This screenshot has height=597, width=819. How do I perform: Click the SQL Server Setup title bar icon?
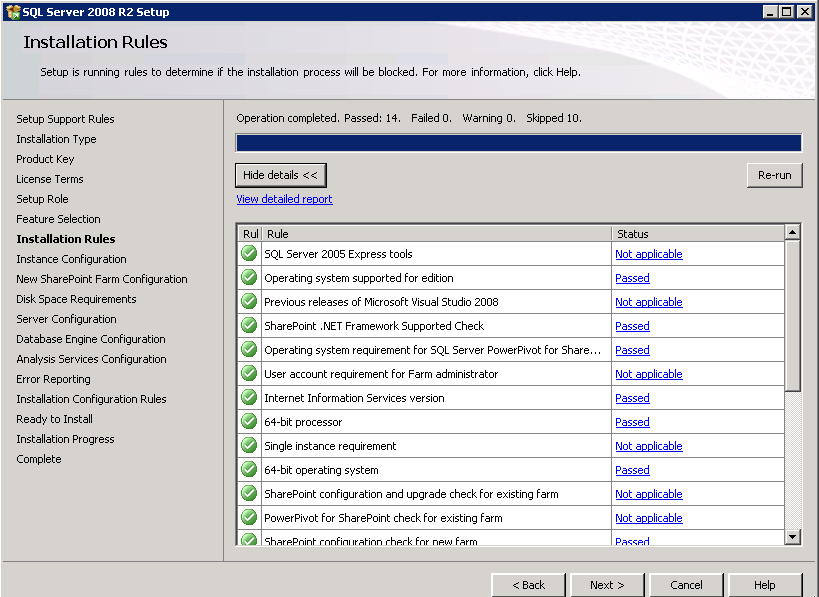pos(13,11)
